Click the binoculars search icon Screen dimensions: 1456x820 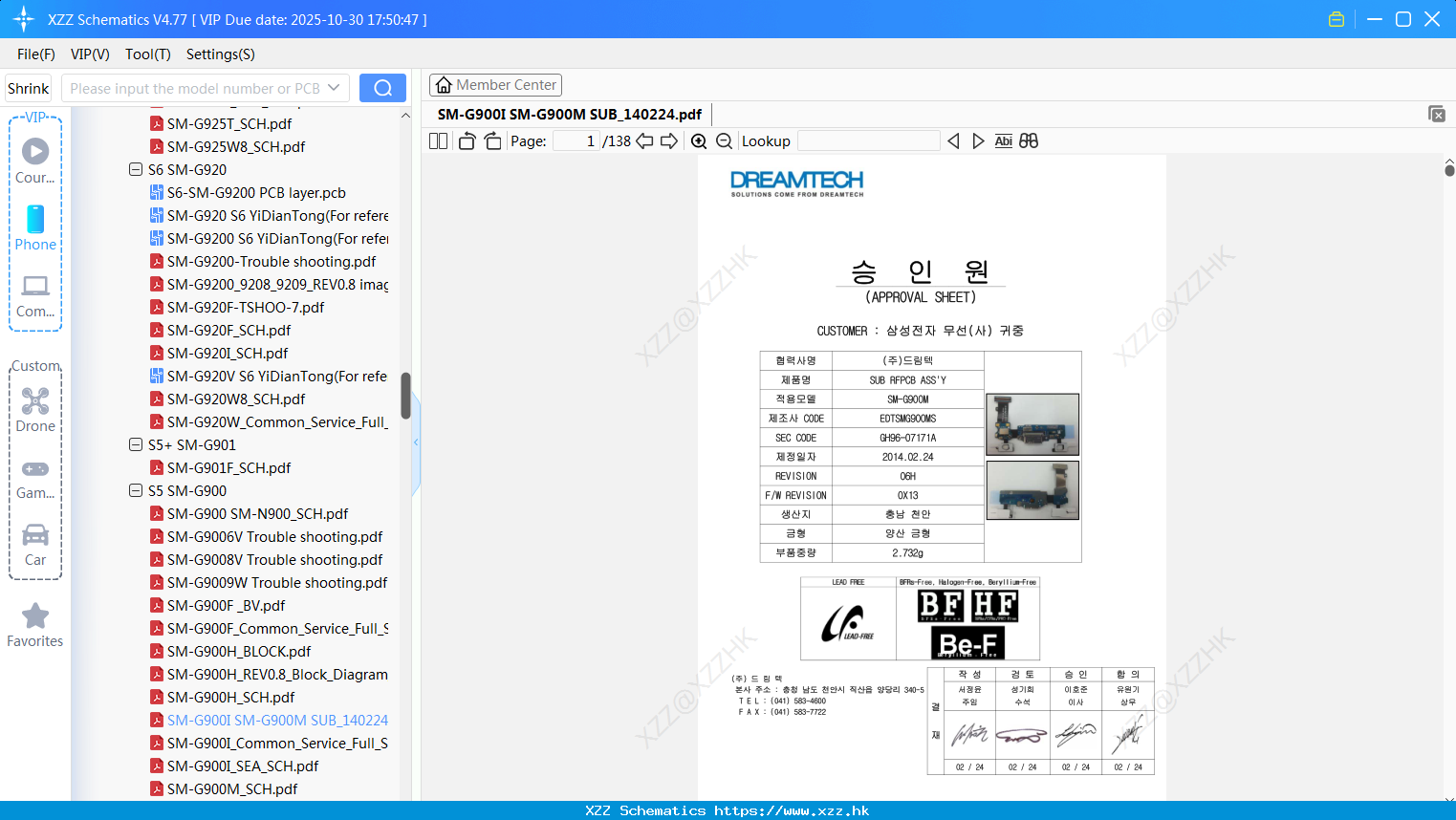1029,140
